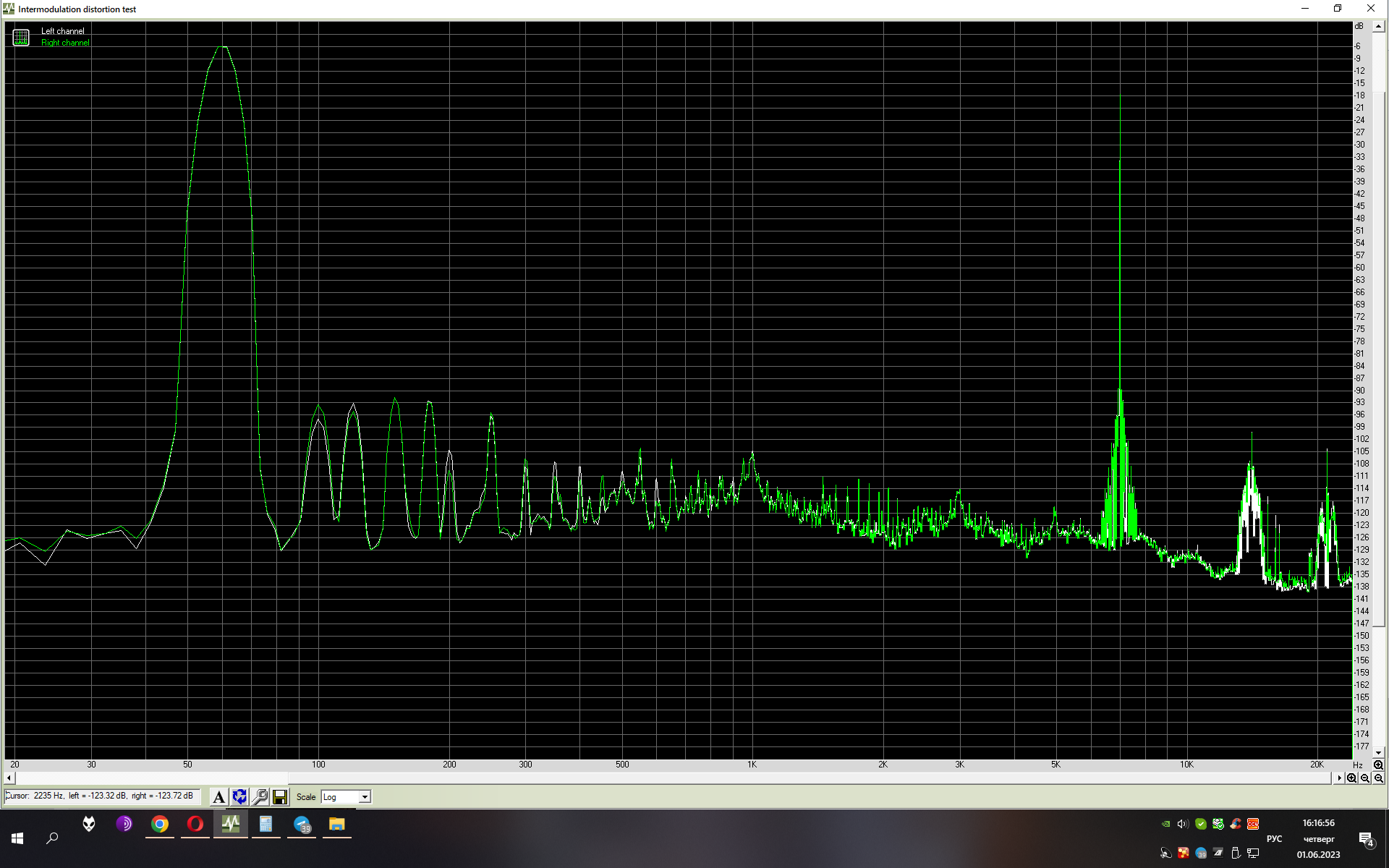Click the vertical scrollbar up arrow near dB
Viewport: 1389px width, 868px height.
coord(1379,27)
